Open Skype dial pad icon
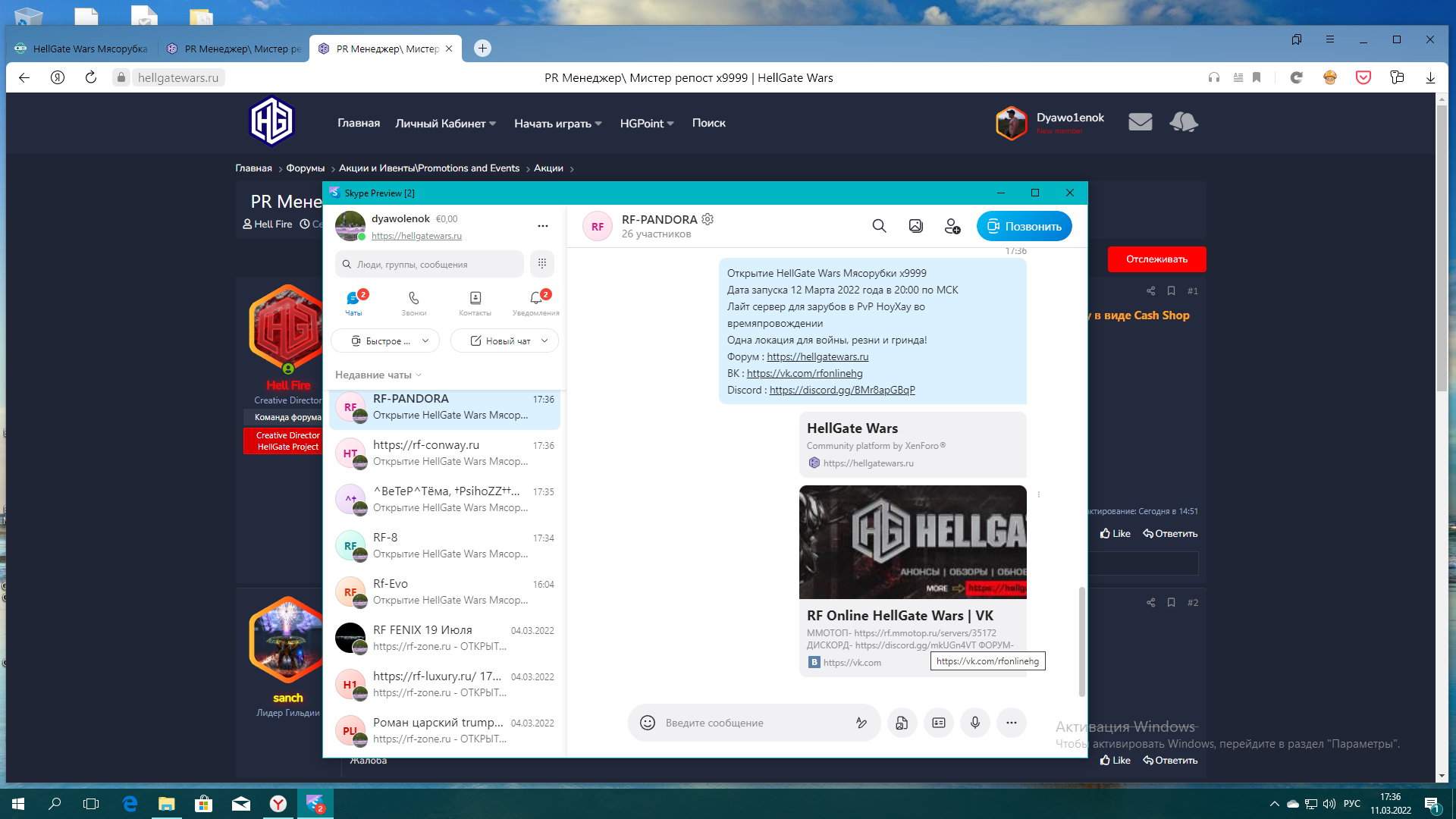Screen dimensions: 1456x819 coord(542,264)
